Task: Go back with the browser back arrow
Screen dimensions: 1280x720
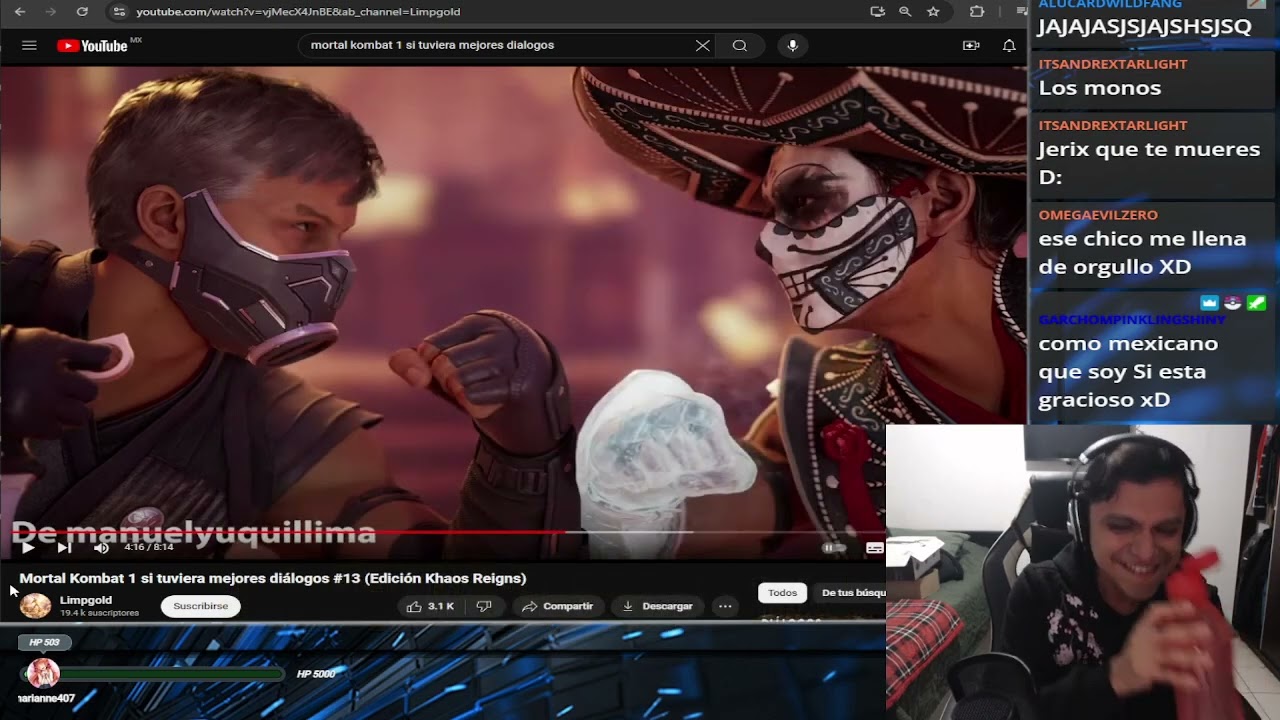Action: pyautogui.click(x=19, y=12)
